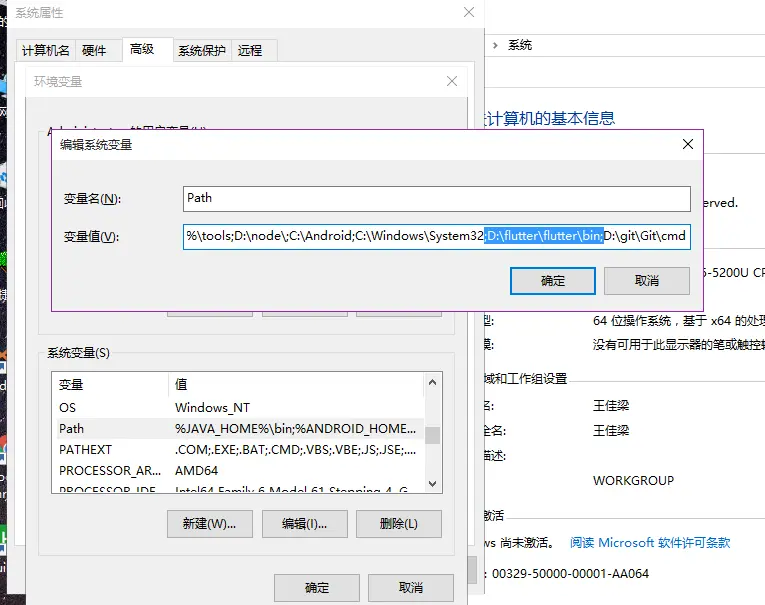The height and width of the screenshot is (605, 765).
Task: Close the 编辑系统变量 dialog
Action: [x=687, y=144]
